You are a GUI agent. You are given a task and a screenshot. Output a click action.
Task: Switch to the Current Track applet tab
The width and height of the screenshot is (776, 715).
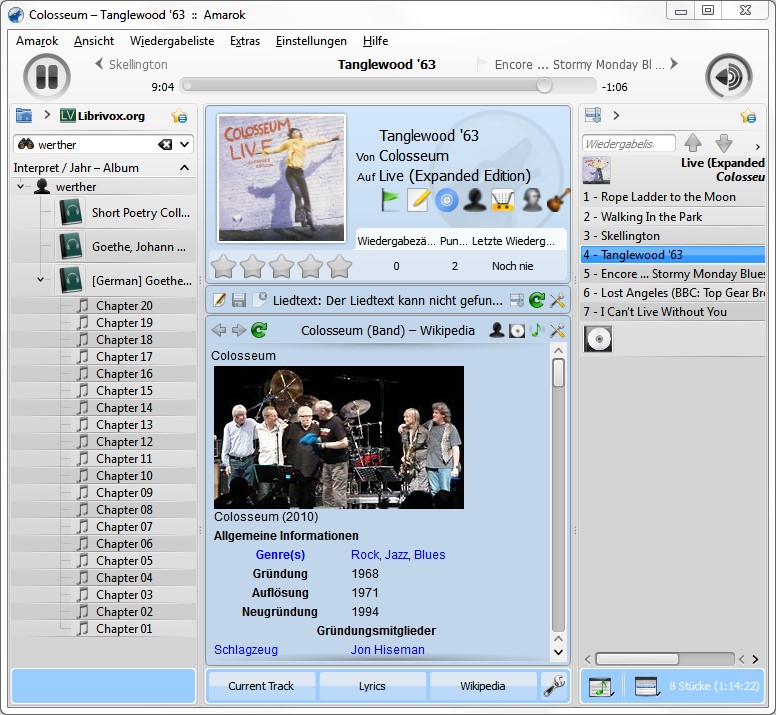pyautogui.click(x=261, y=686)
